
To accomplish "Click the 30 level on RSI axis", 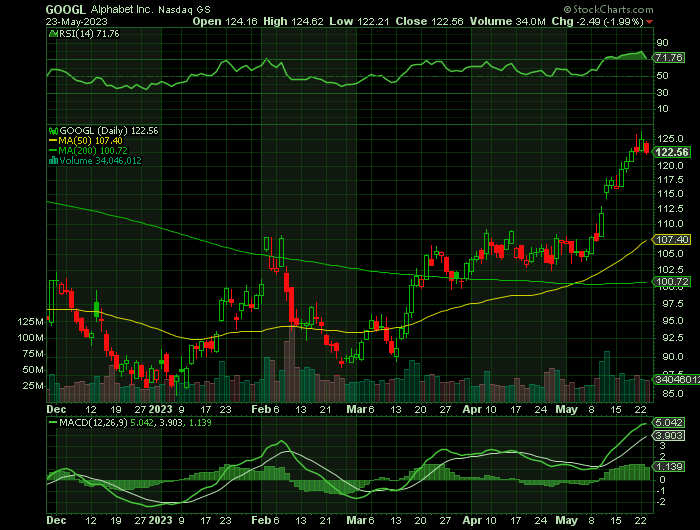I will 662,92.
